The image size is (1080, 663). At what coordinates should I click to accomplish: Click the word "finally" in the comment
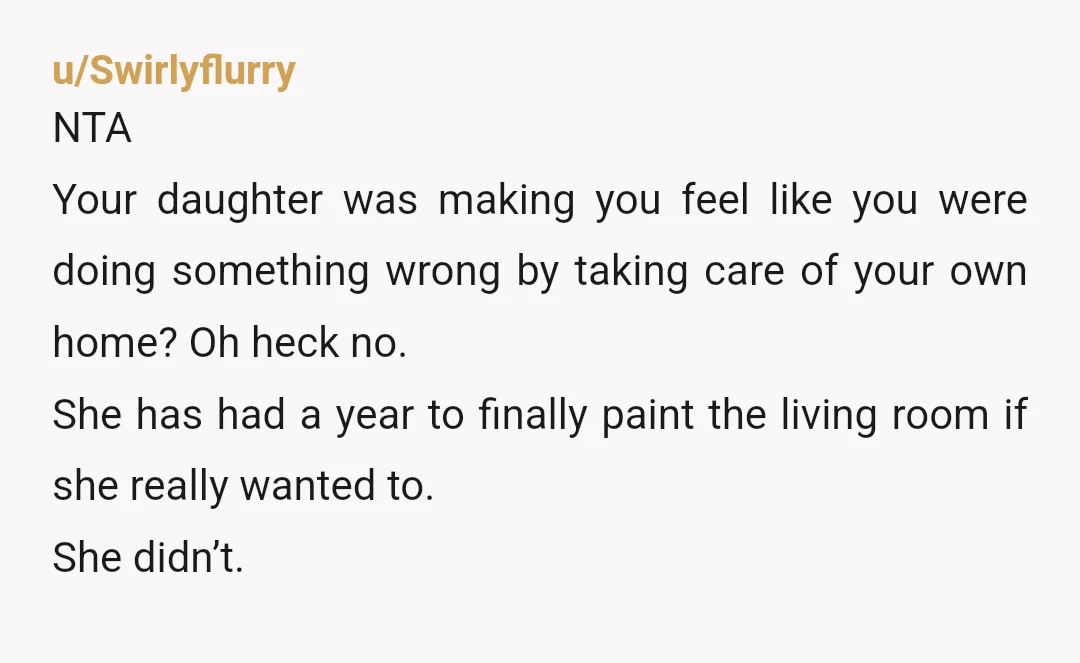tap(532, 414)
